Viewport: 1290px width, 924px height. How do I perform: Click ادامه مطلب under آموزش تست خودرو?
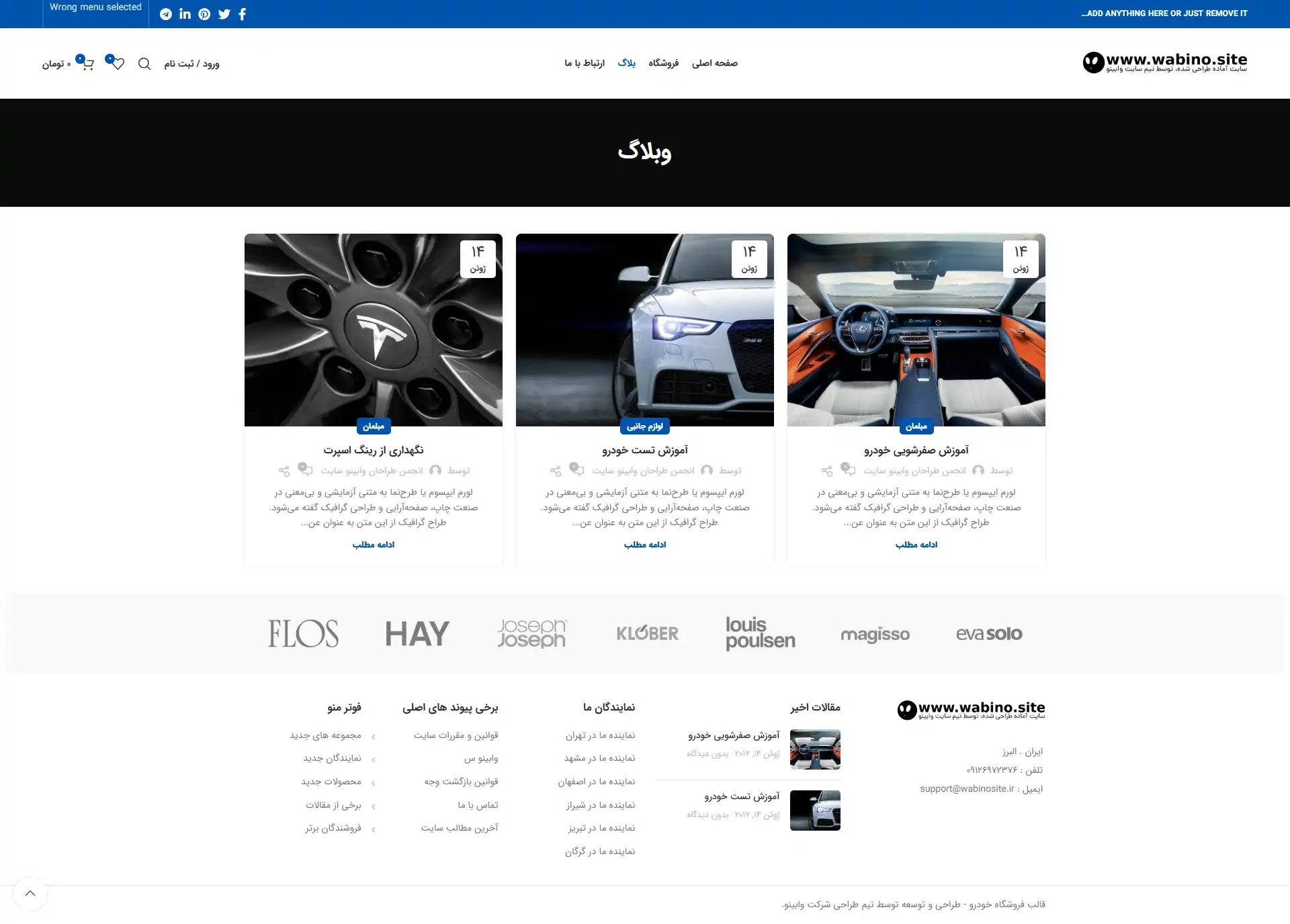[645, 545]
